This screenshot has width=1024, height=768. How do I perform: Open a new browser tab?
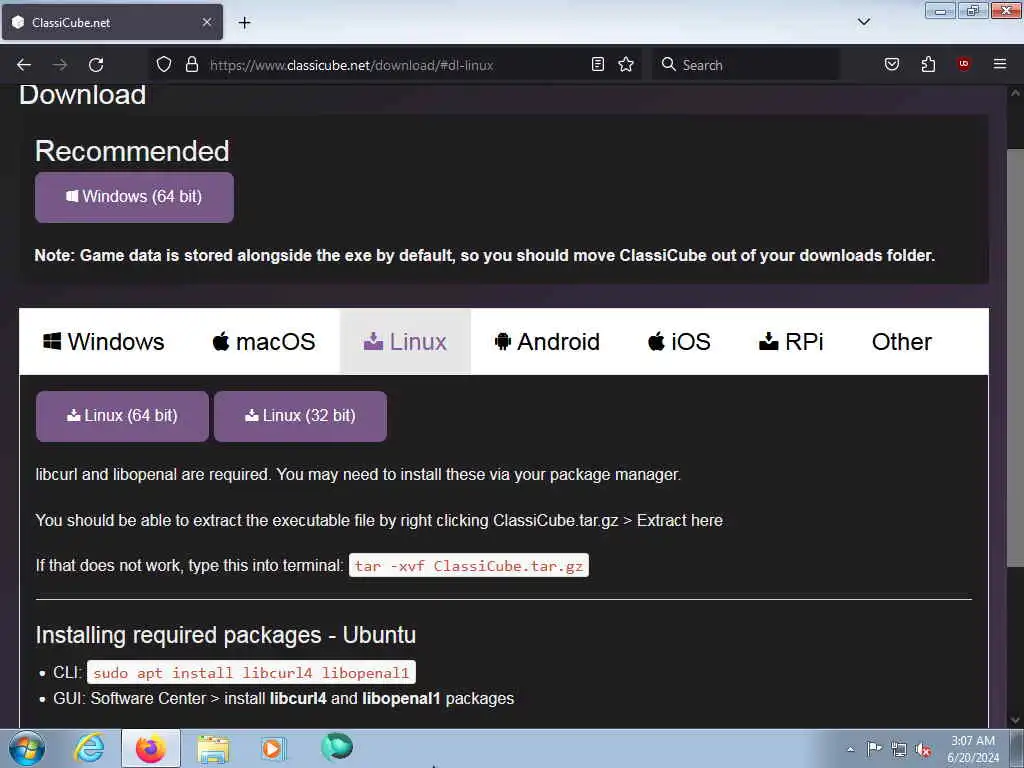[244, 23]
